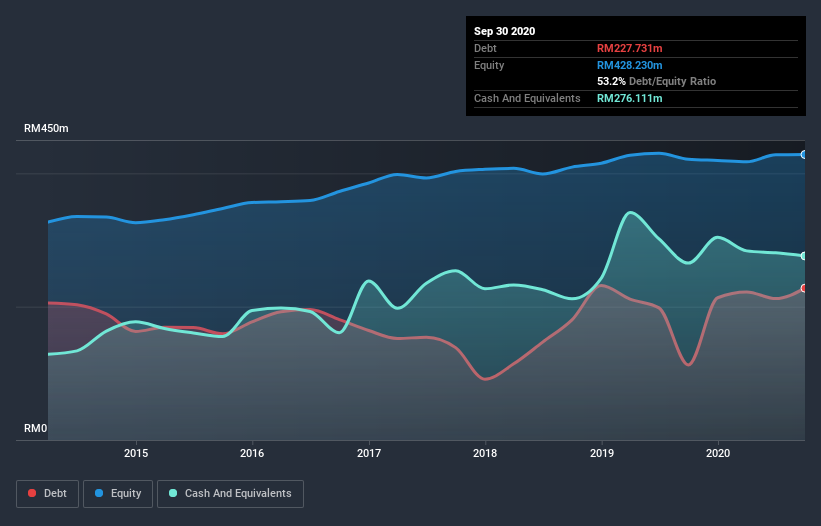The height and width of the screenshot is (526, 821).
Task: Click the RM276.111m cash value
Action: pos(629,98)
